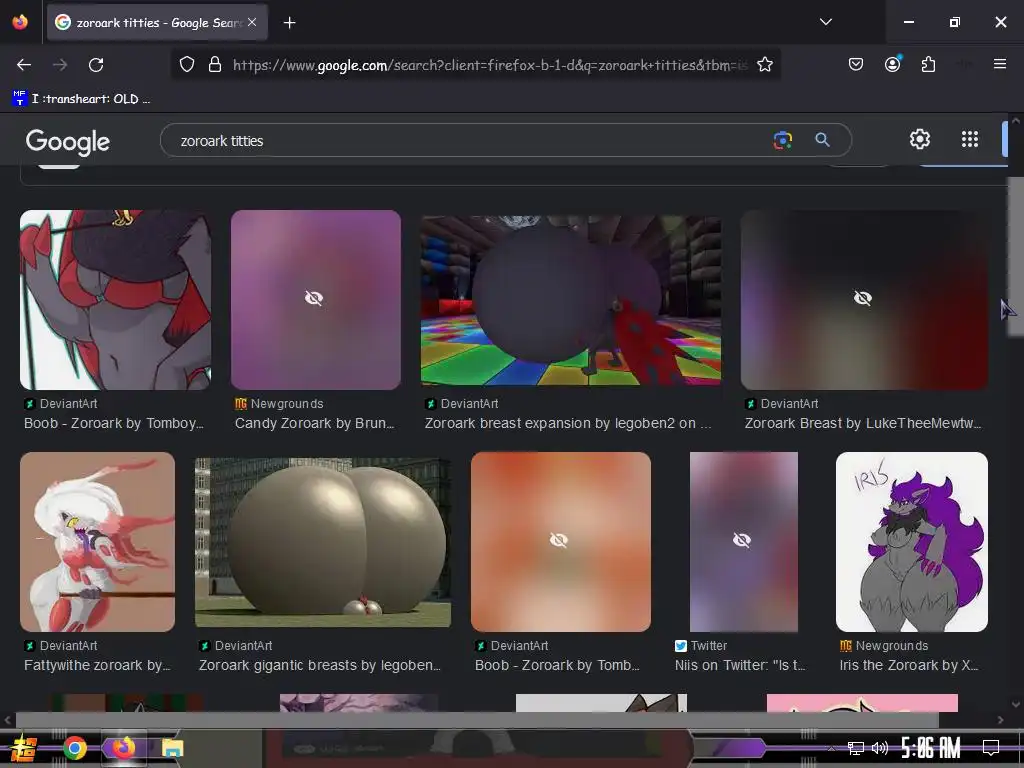Select the Google Search tab
This screenshot has height=768, width=1024.
(157, 22)
